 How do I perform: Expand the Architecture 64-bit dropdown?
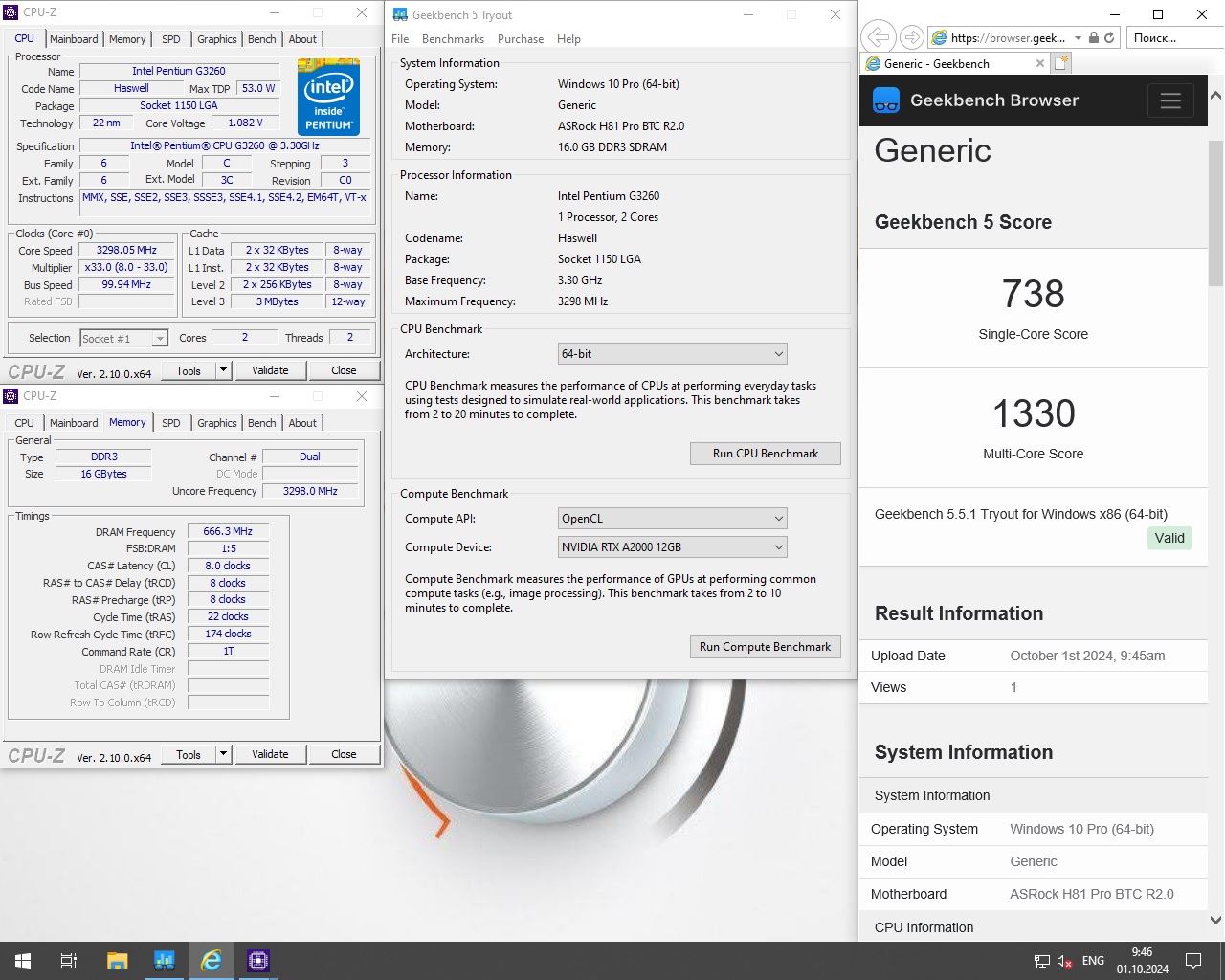tap(778, 354)
